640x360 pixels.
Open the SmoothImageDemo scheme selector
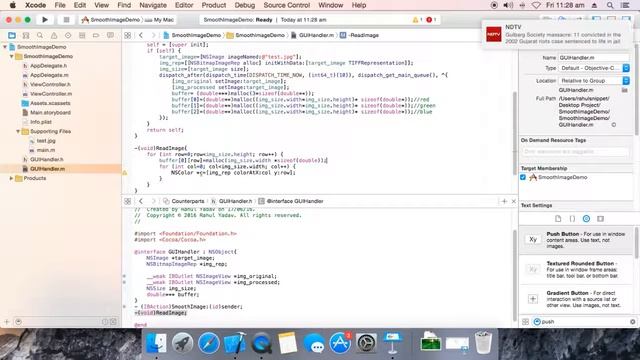(x=110, y=20)
